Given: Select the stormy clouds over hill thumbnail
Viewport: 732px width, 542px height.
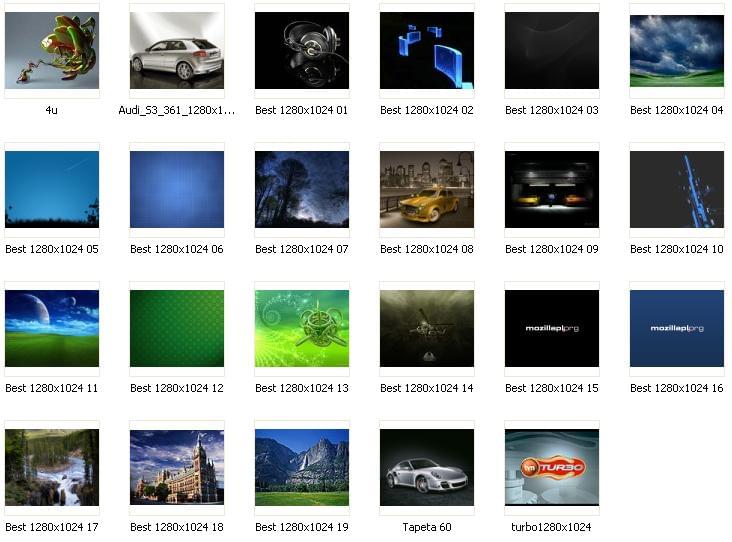Looking at the screenshot, I should pos(677,50).
